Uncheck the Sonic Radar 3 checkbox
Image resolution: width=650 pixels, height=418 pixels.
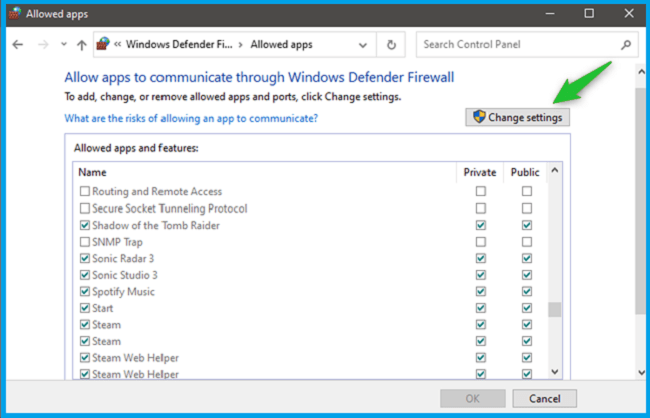(85, 258)
